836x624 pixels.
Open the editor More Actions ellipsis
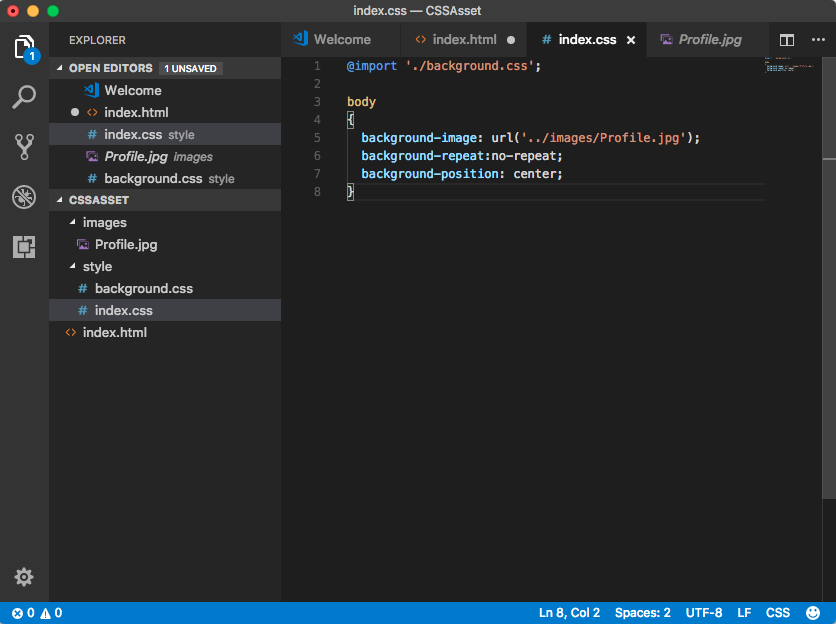pyautogui.click(x=818, y=39)
